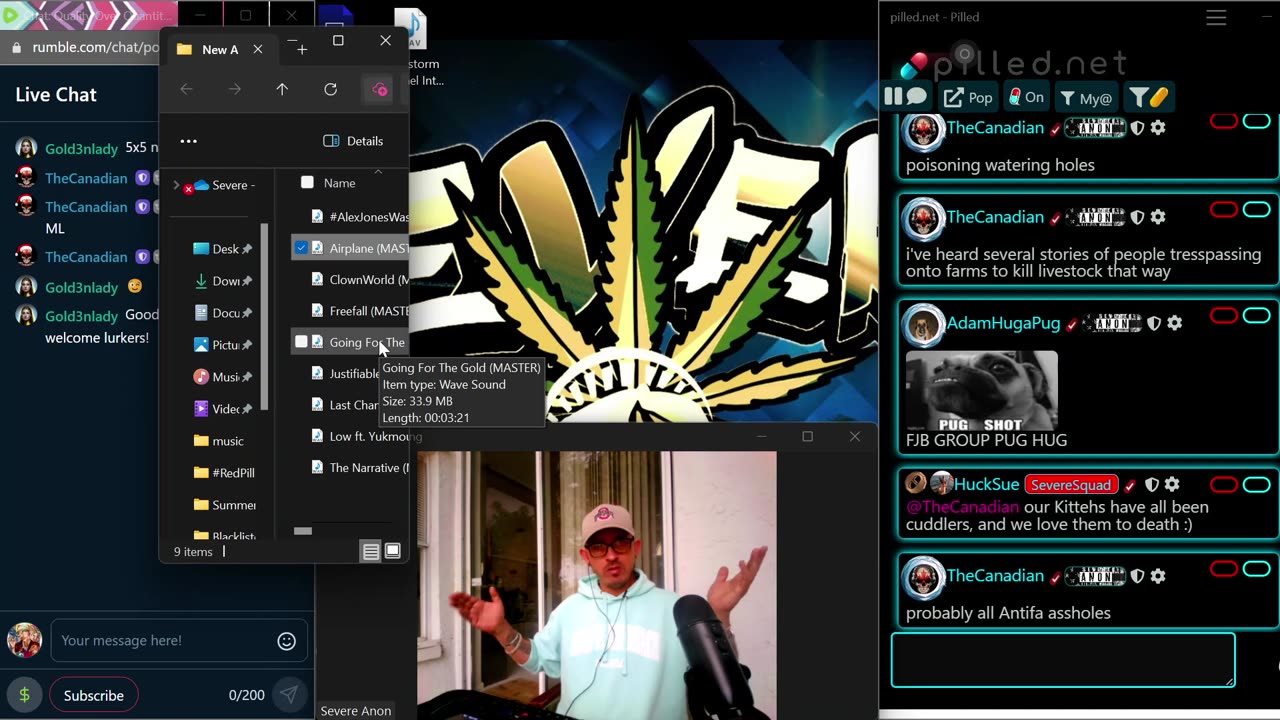Click the Pop out button in Pilled
The height and width of the screenshot is (720, 1280).
(968, 97)
